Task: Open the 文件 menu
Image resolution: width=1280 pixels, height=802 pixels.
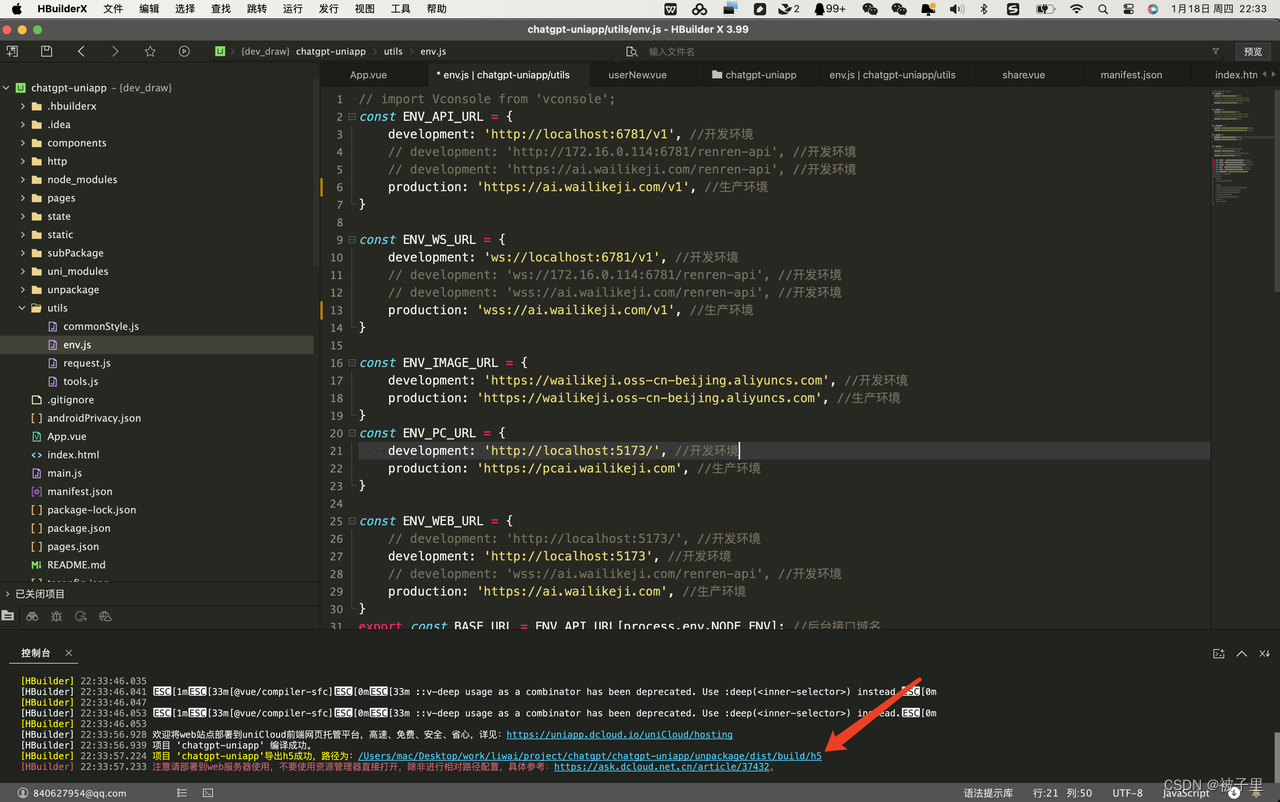Action: pos(113,9)
